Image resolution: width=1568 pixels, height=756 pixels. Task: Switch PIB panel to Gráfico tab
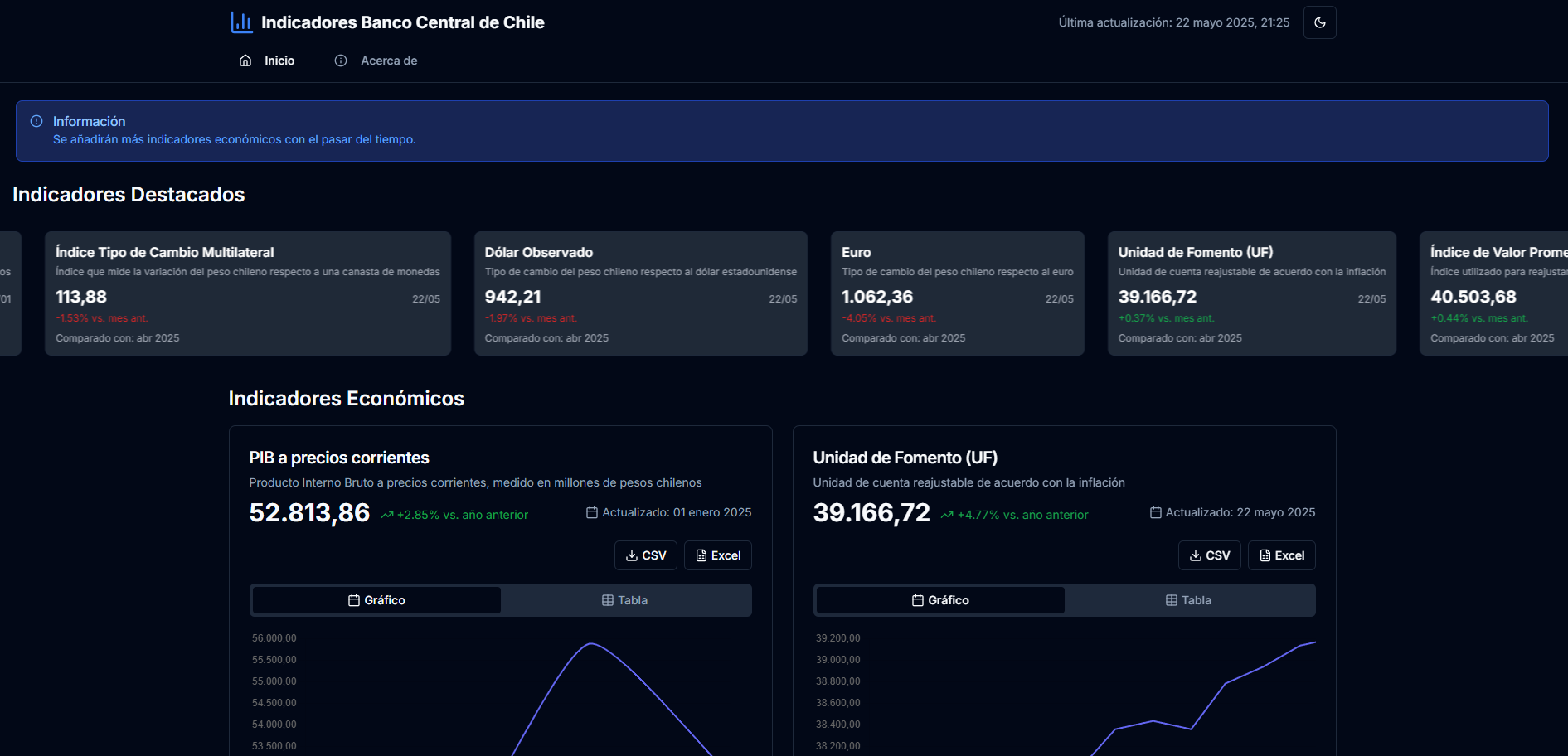click(376, 600)
